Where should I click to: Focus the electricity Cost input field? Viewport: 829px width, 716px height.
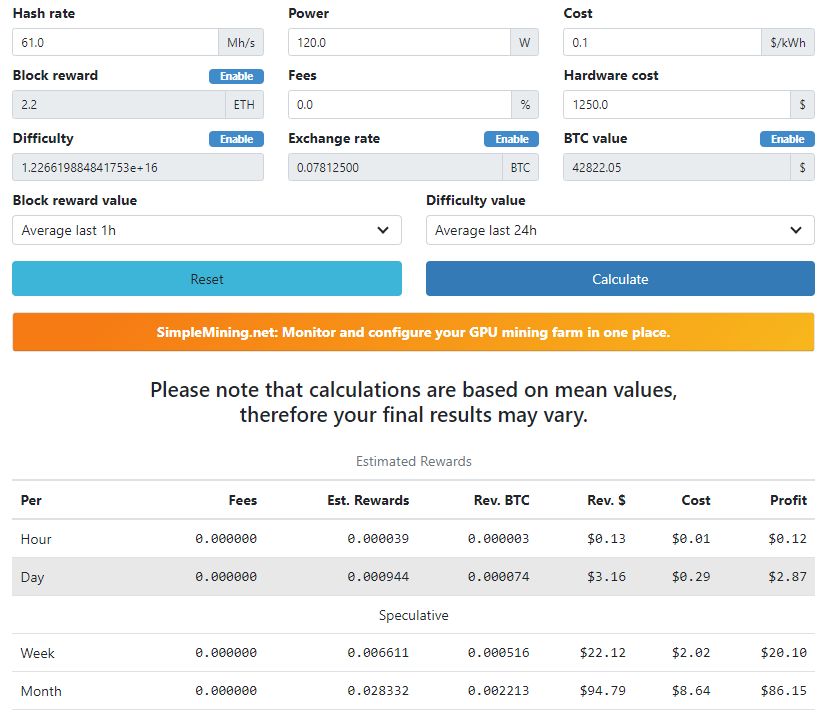662,43
